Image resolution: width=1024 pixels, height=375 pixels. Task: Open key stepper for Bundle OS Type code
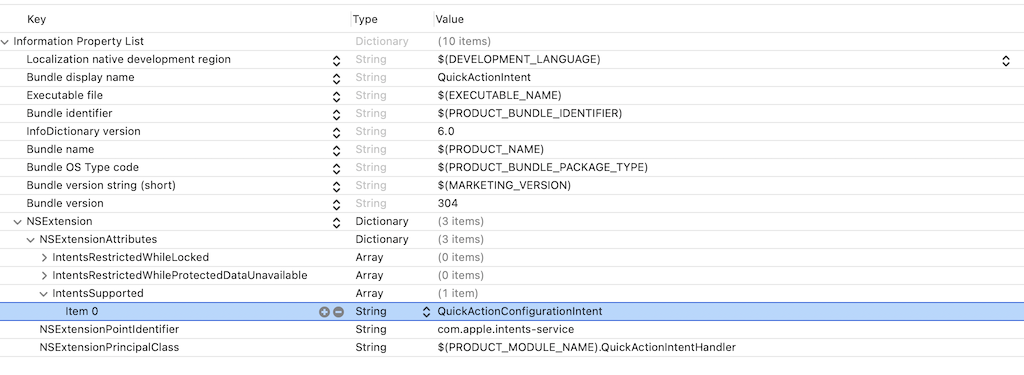coord(336,169)
